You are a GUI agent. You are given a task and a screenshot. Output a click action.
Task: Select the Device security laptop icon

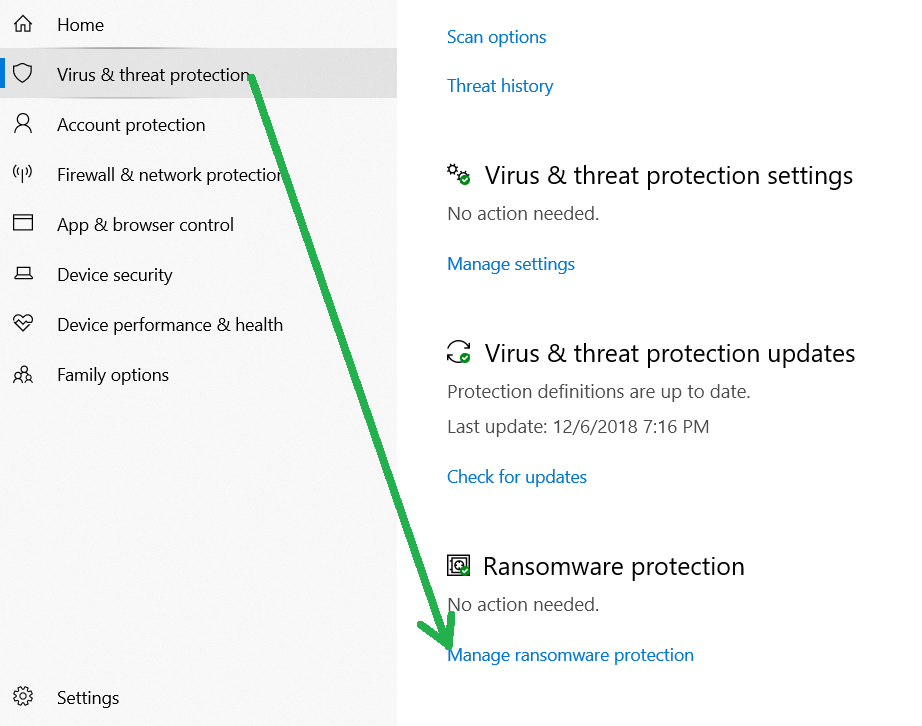pos(23,274)
